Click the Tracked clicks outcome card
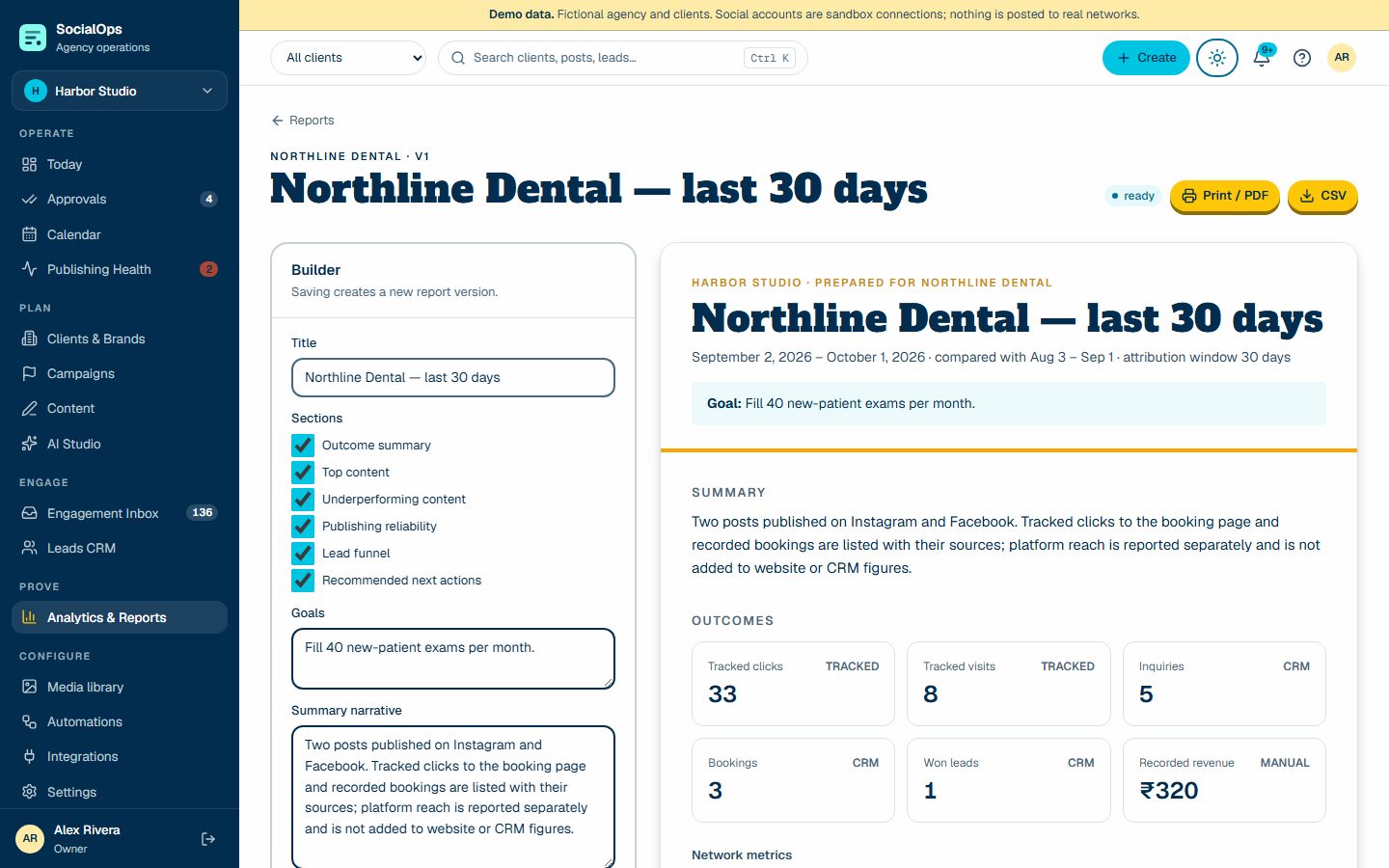1389x868 pixels. (793, 684)
